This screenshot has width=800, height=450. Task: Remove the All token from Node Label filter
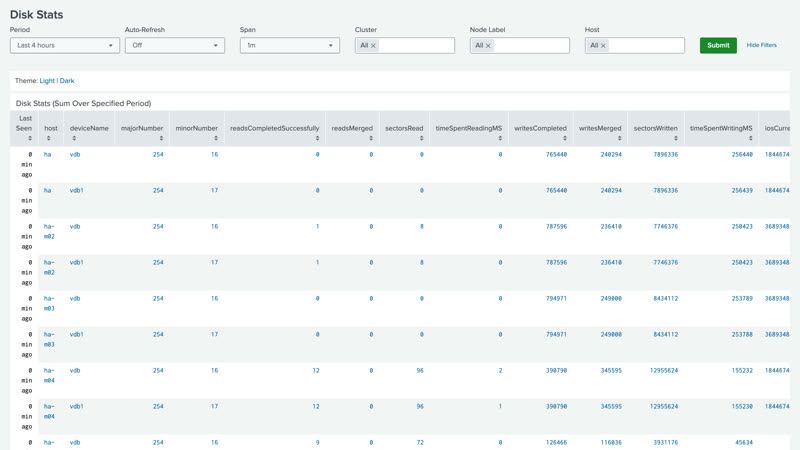click(x=488, y=46)
